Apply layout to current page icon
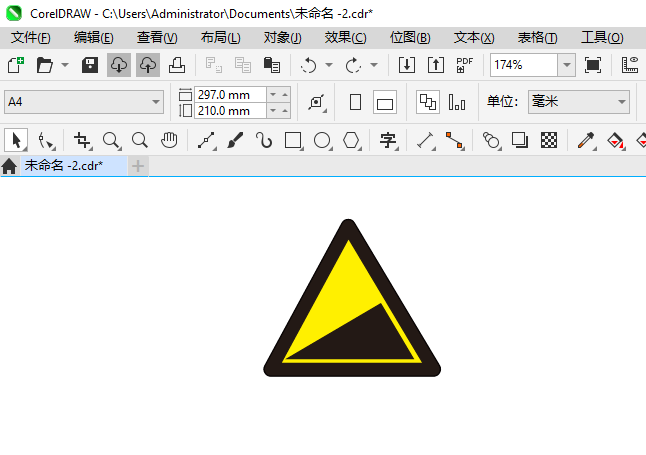 [457, 102]
